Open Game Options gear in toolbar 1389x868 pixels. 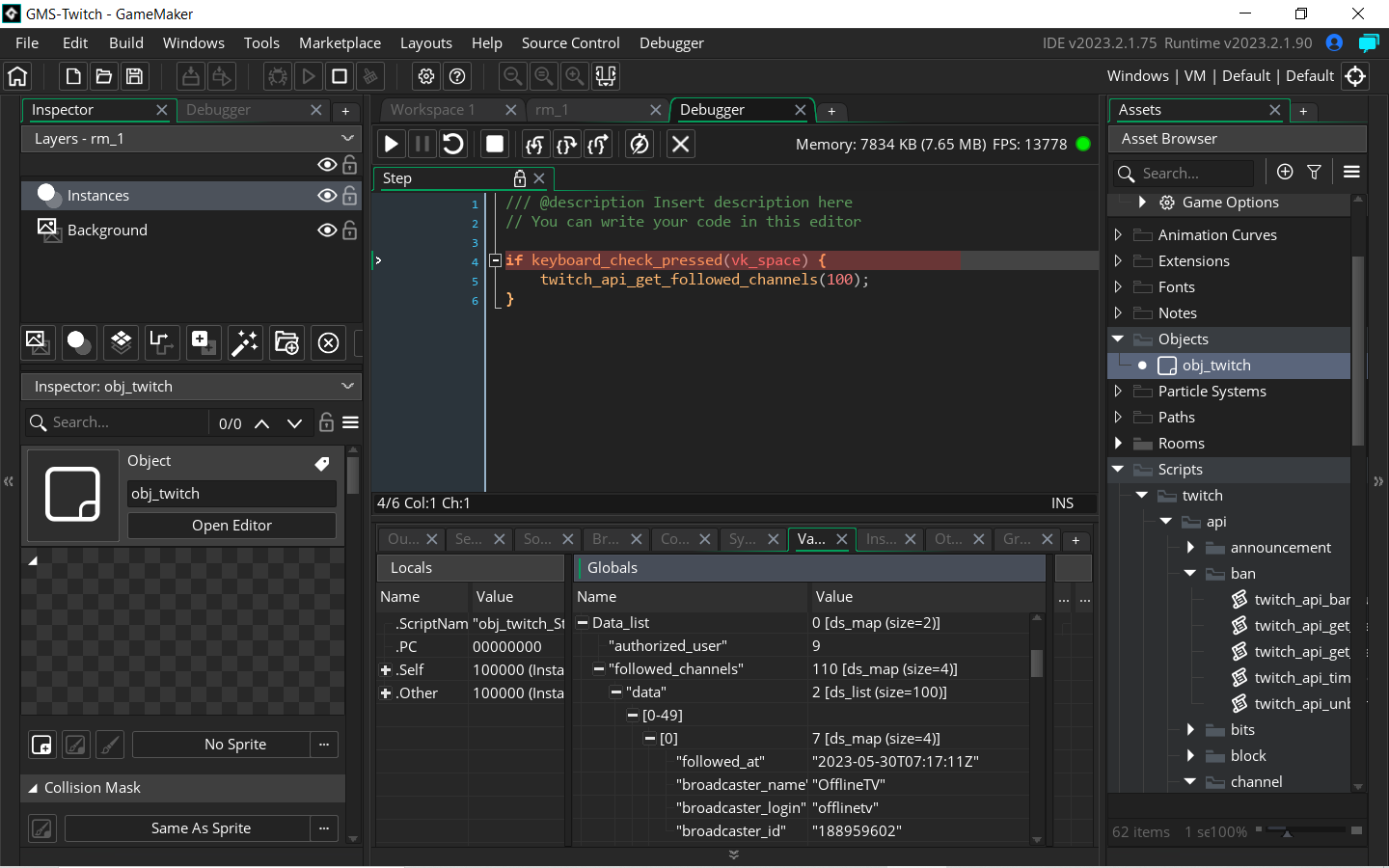[x=426, y=76]
